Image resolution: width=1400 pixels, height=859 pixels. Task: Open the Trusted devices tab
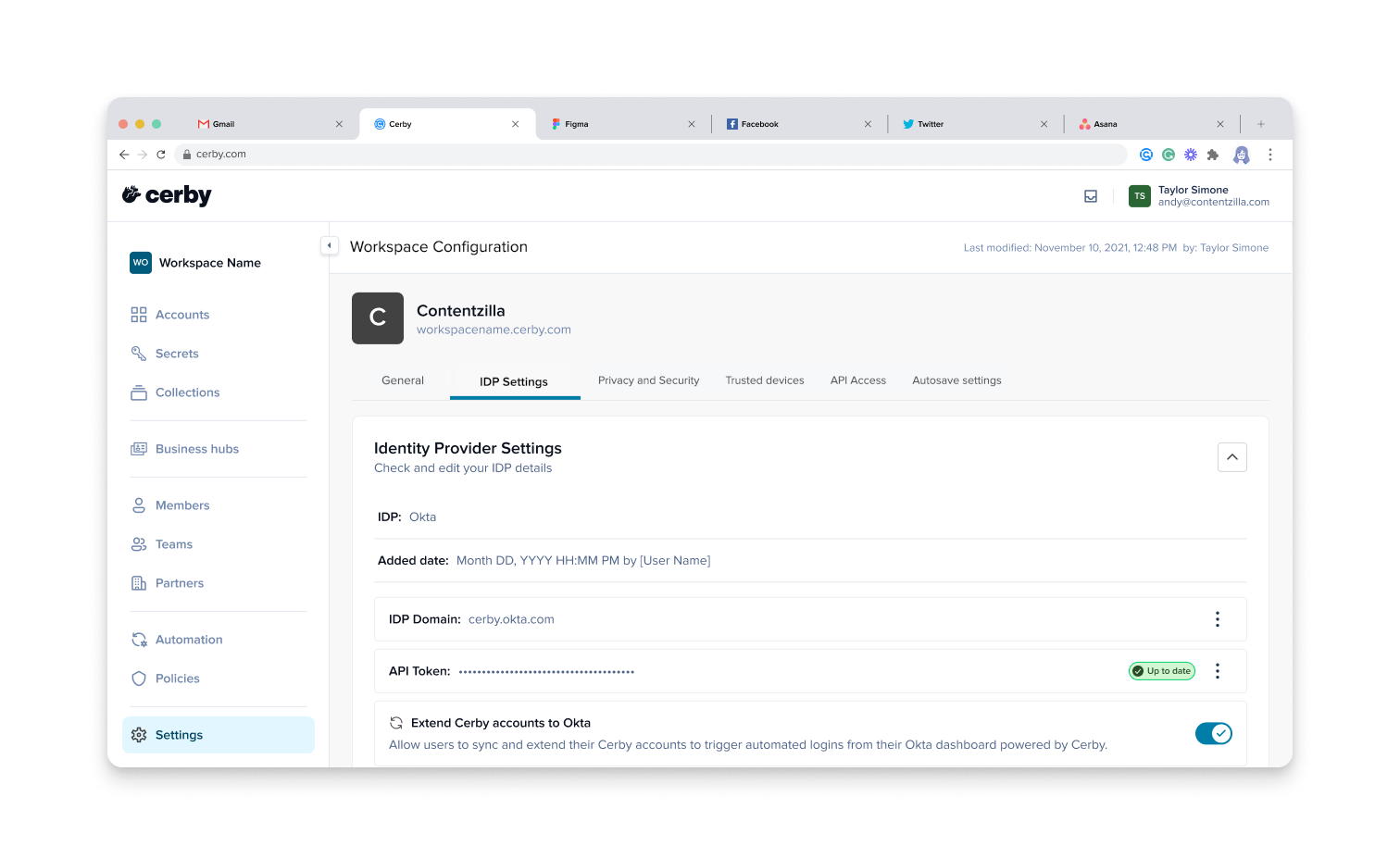point(765,380)
